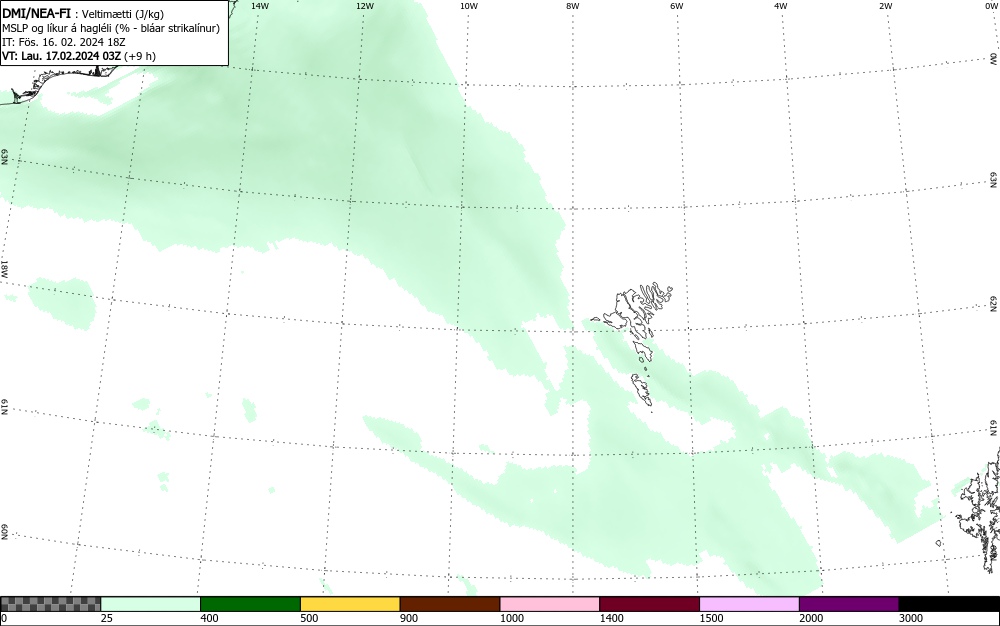
Task: Click the light green 25–400 legend swatch
Action: tap(151, 604)
